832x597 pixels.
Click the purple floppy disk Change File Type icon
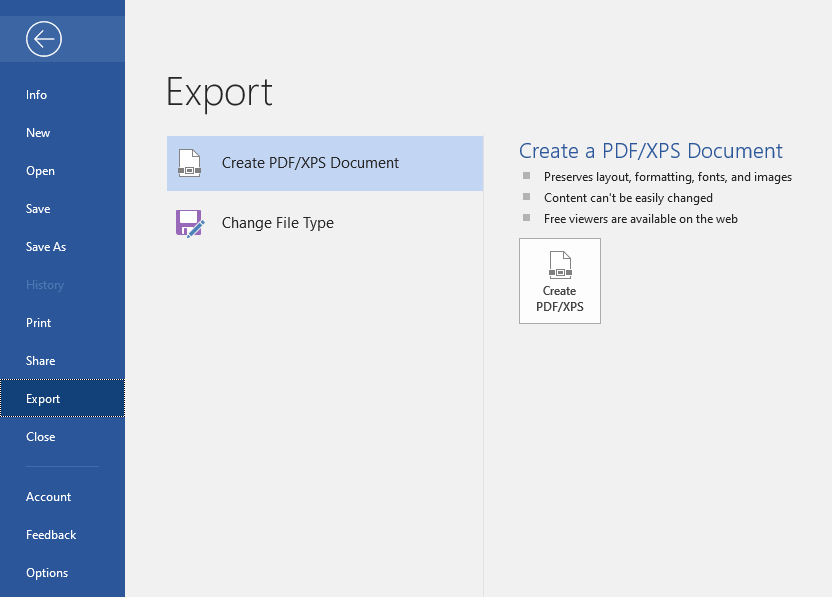pyautogui.click(x=189, y=223)
